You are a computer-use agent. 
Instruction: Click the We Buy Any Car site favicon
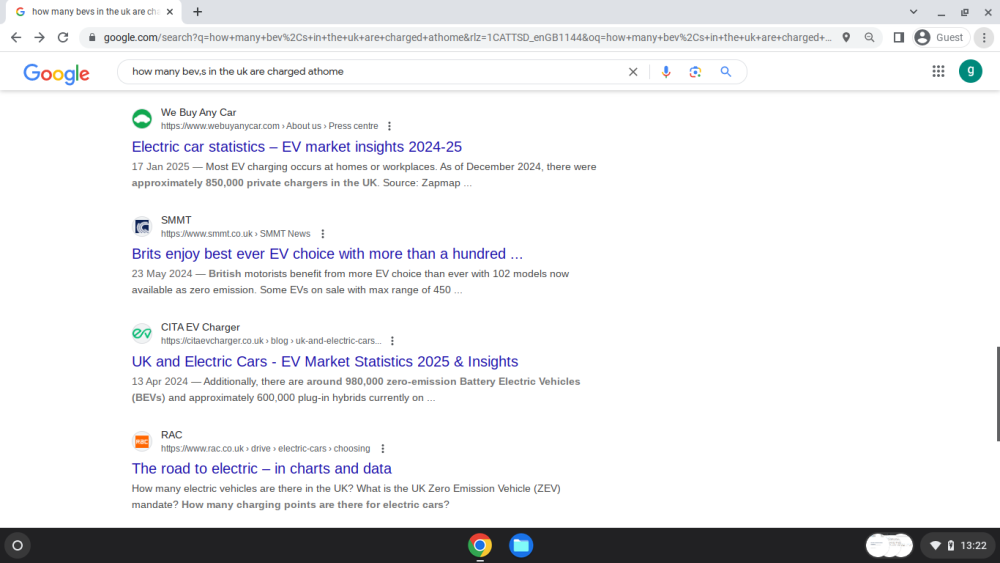142,119
